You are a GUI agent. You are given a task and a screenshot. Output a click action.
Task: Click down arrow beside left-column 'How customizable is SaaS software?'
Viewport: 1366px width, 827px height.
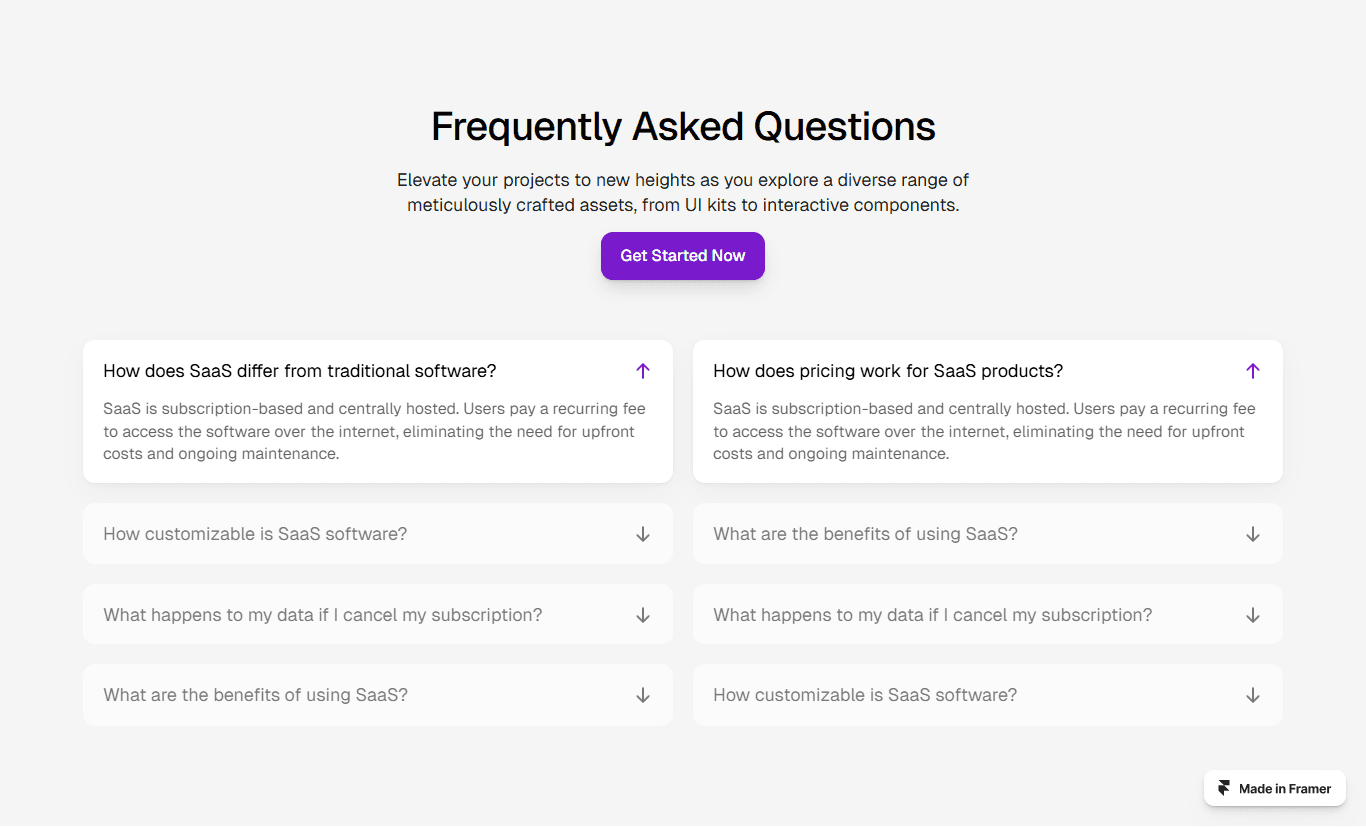coord(643,534)
